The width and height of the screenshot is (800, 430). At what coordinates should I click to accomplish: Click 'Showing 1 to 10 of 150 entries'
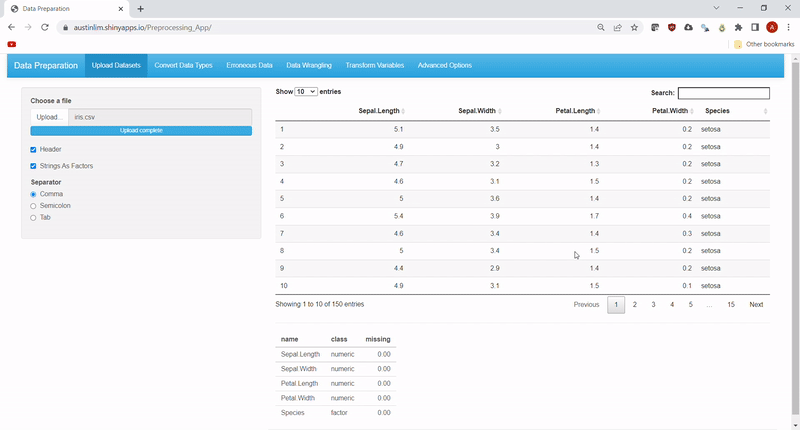[x=319, y=304]
